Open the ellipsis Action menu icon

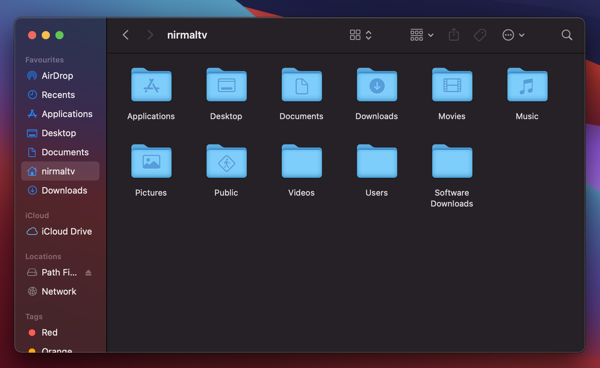(508, 35)
